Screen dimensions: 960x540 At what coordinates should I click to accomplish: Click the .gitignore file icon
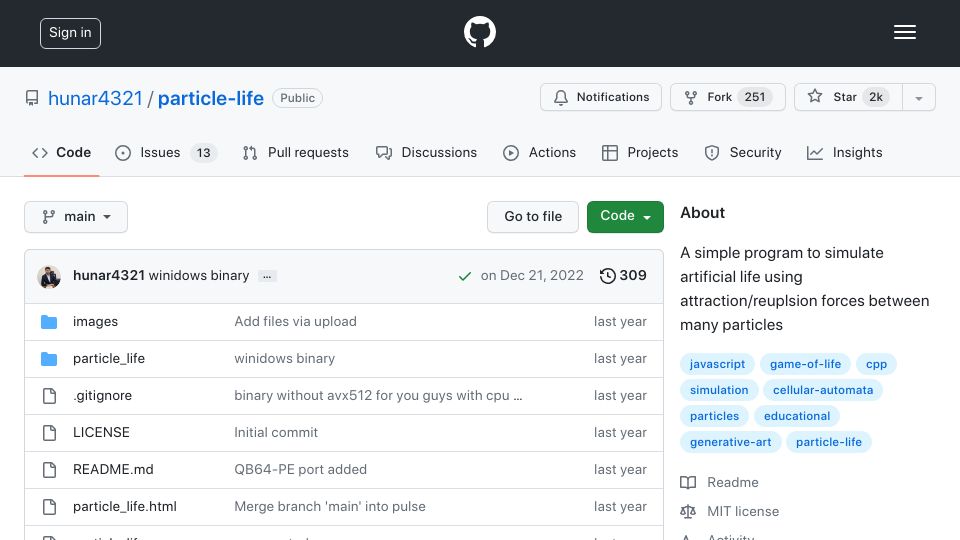tap(50, 396)
